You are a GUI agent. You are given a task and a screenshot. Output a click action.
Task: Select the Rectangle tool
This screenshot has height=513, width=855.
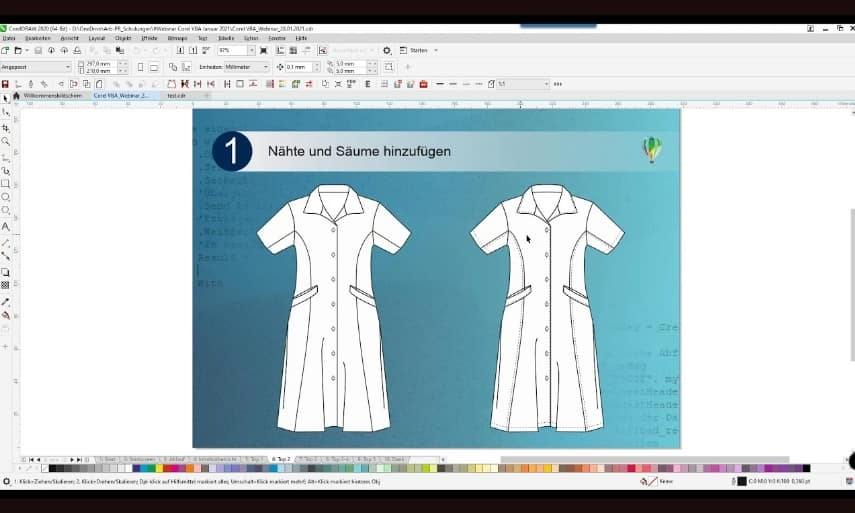coord(6,184)
